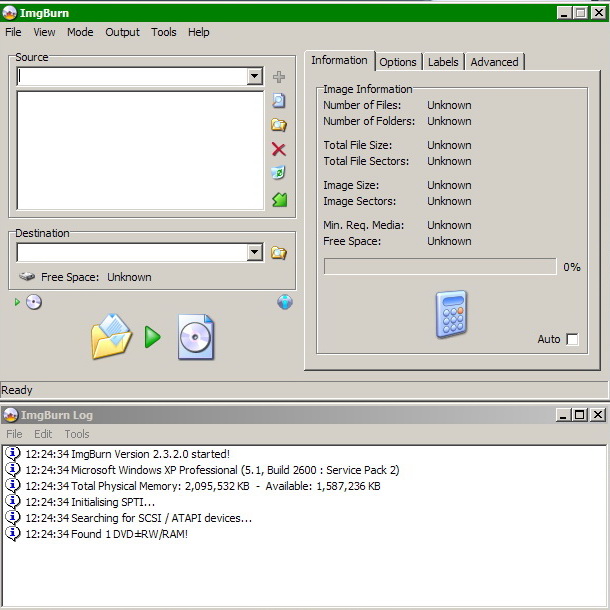Click the small disc icon under Destination
This screenshot has height=610, width=610.
click(34, 302)
